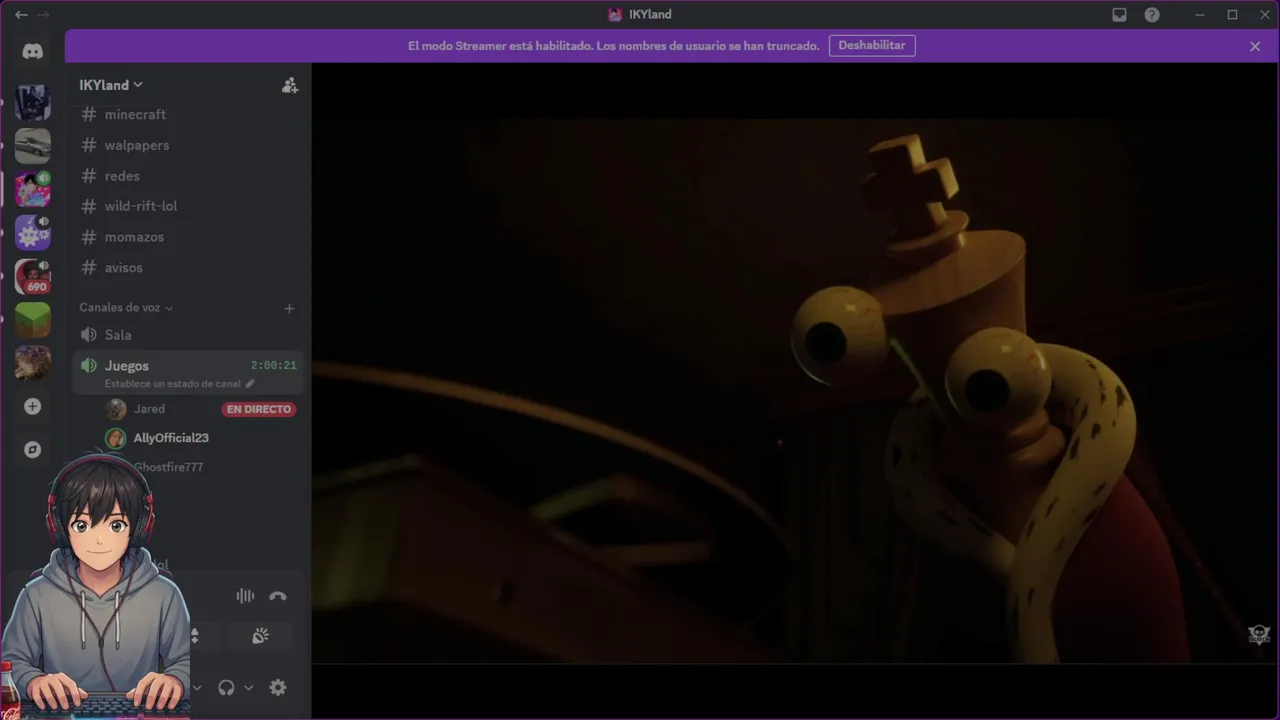Click Establece un estado de canal

click(x=173, y=384)
